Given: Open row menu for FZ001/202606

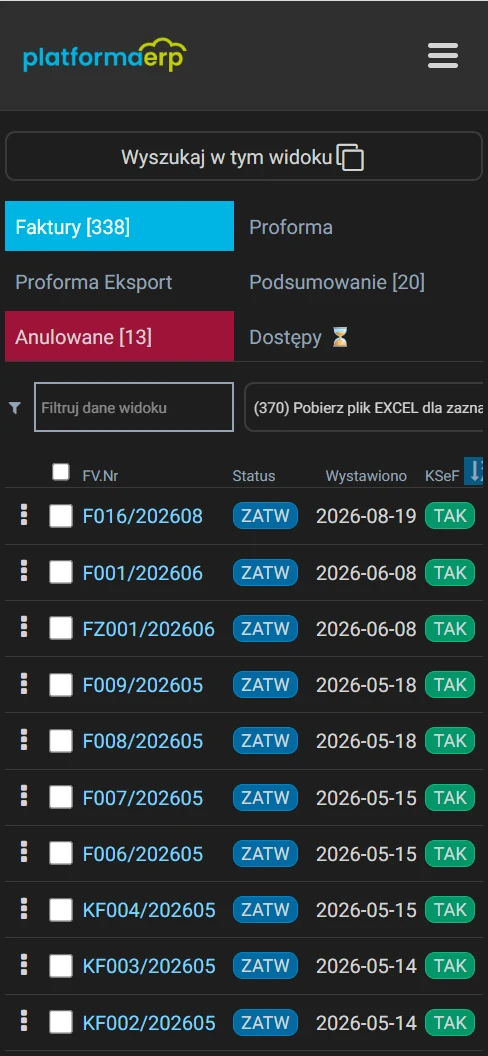Looking at the screenshot, I should 24,628.
